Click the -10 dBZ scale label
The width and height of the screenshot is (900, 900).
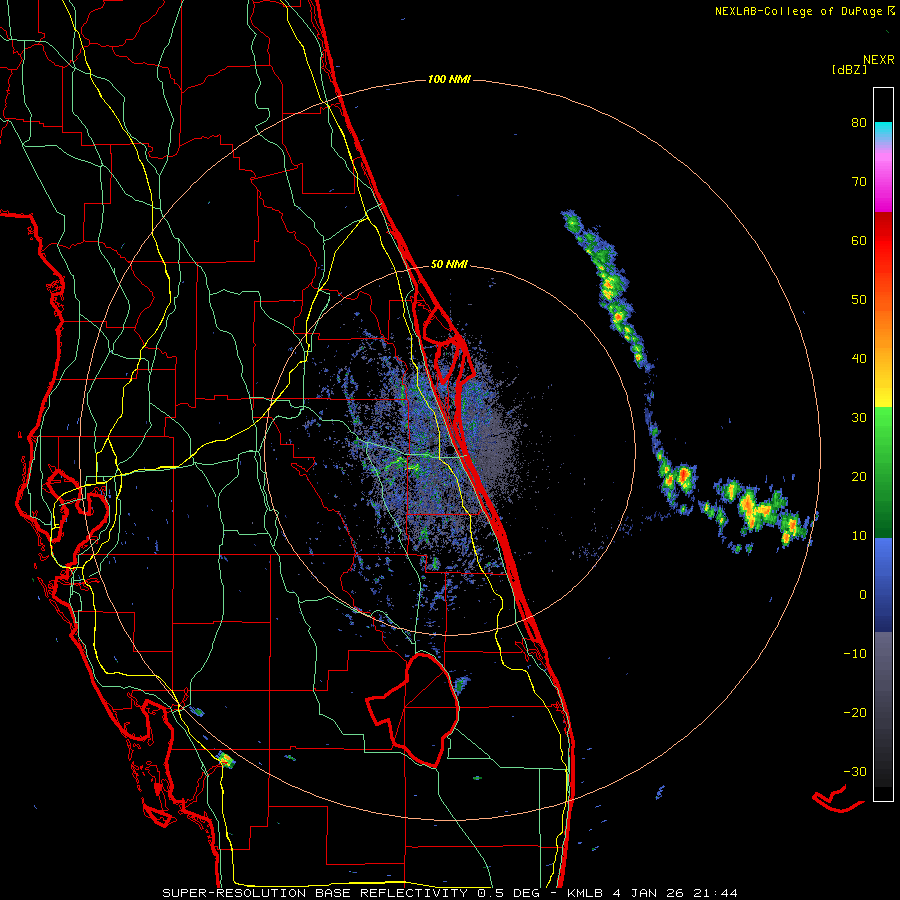pyautogui.click(x=855, y=654)
